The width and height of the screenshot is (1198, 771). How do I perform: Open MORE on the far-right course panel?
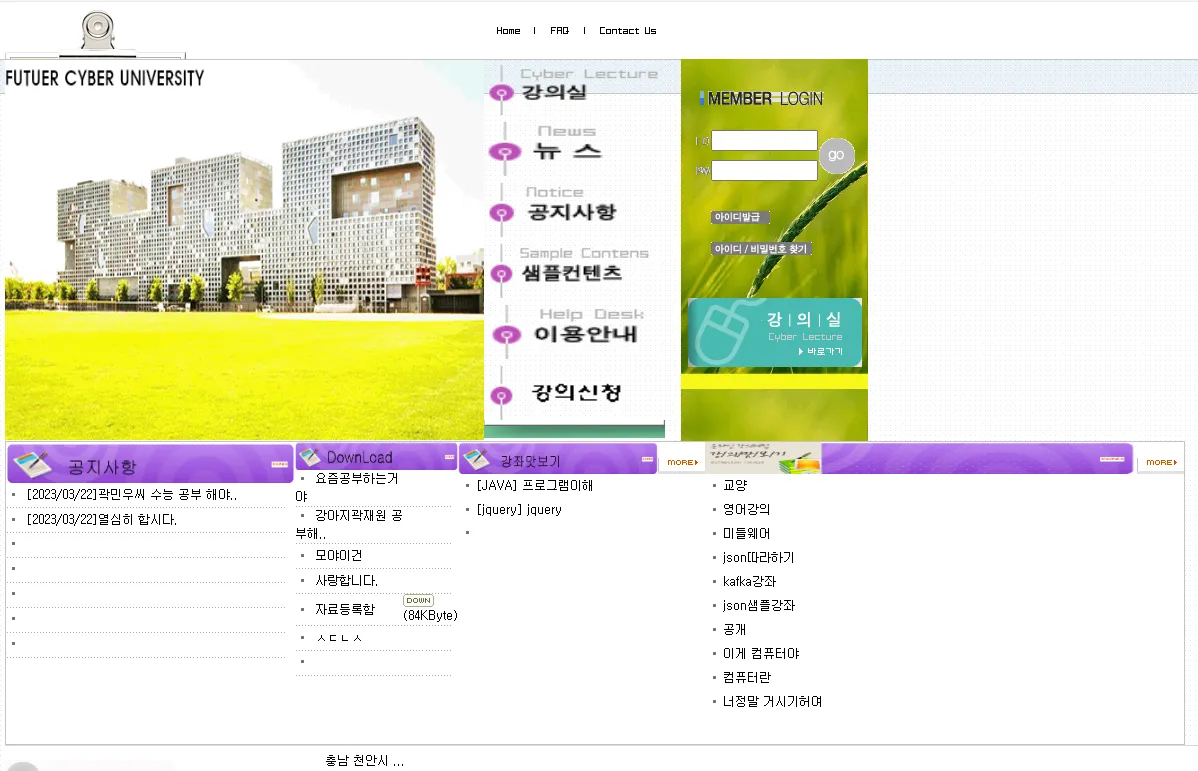pos(1160,462)
